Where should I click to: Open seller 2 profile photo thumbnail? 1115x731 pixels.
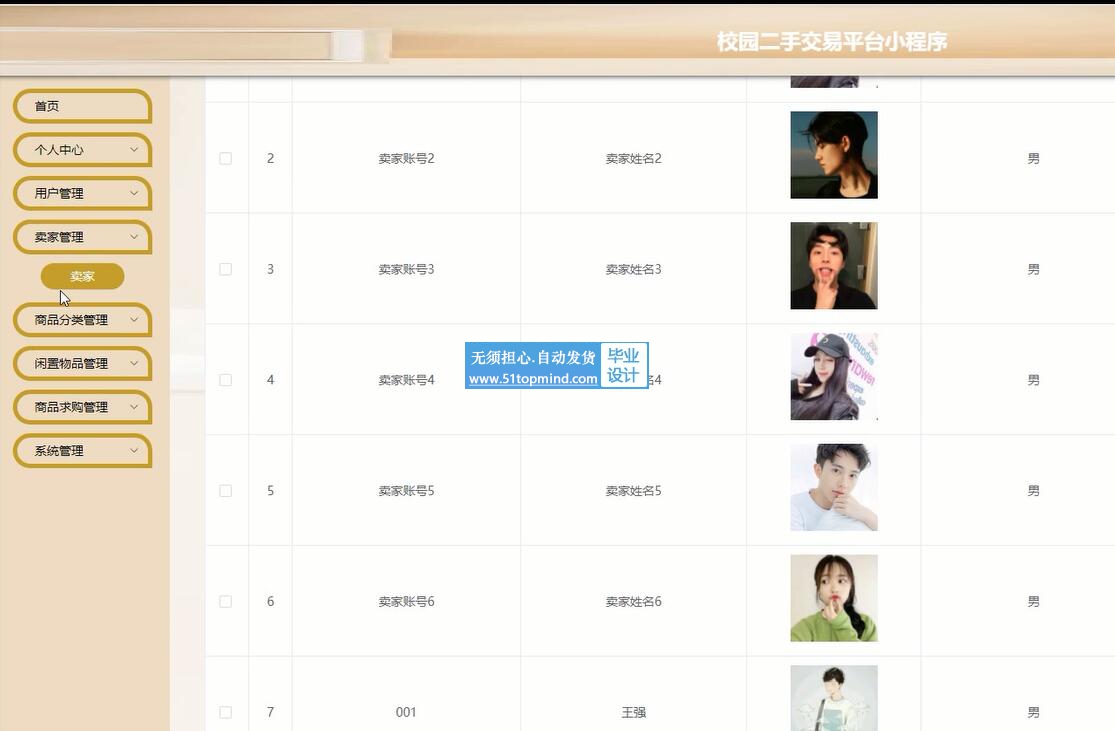(x=834, y=155)
